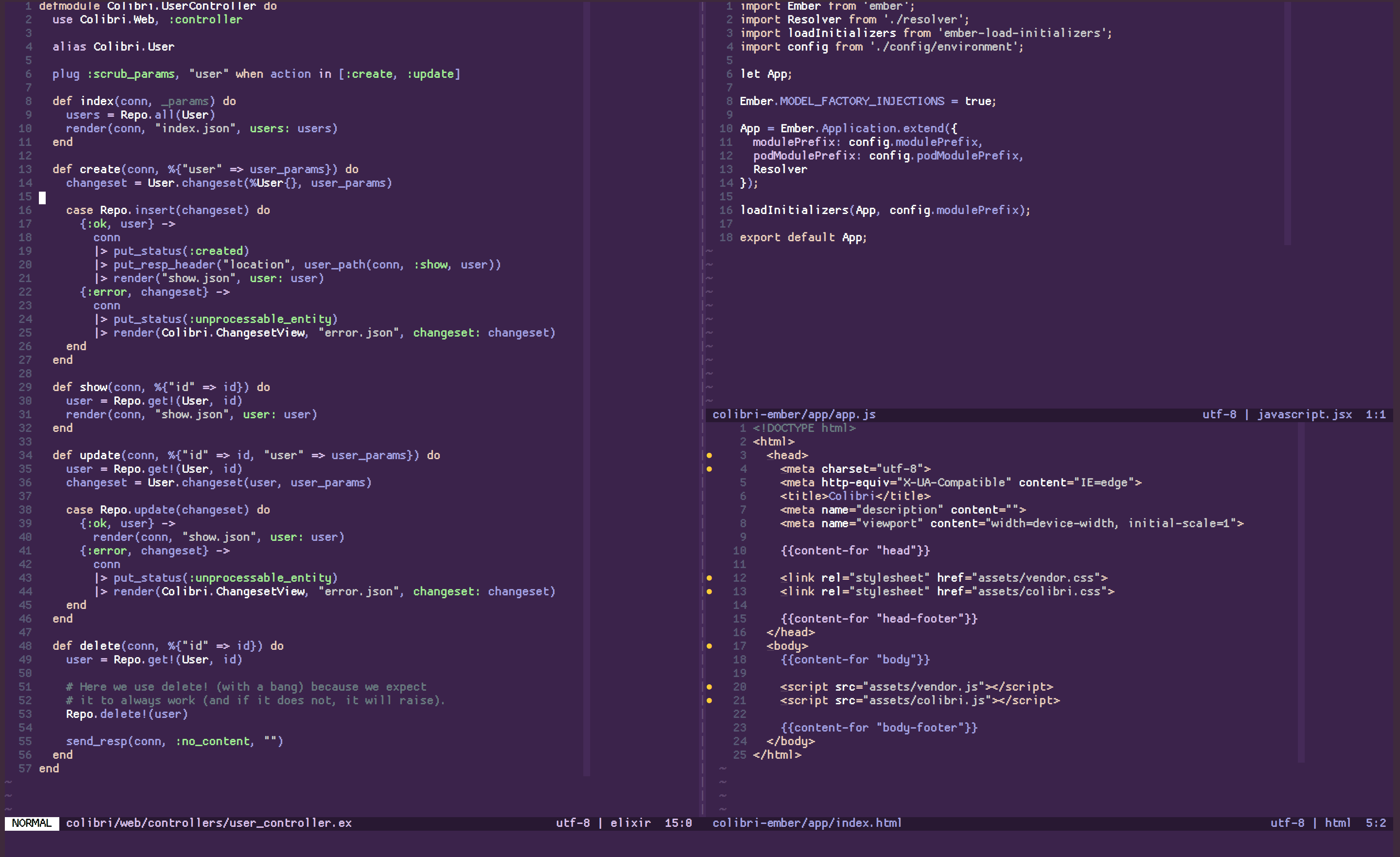Click the colibri-ember/app/index.html statusline label
Screen dimensions: 1400x857
(x=807, y=823)
